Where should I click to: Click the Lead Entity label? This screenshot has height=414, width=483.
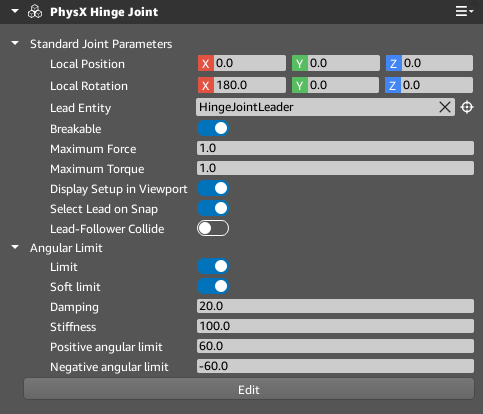coord(80,108)
